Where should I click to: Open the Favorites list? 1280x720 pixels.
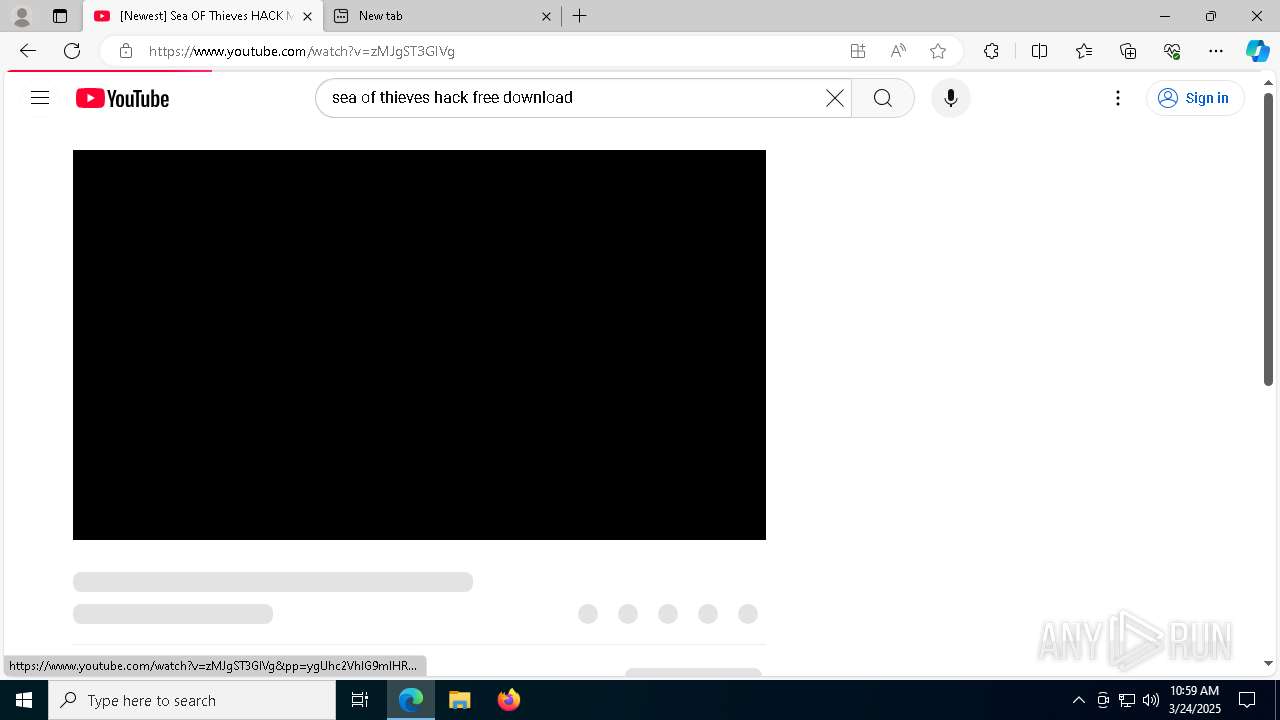click(1084, 51)
